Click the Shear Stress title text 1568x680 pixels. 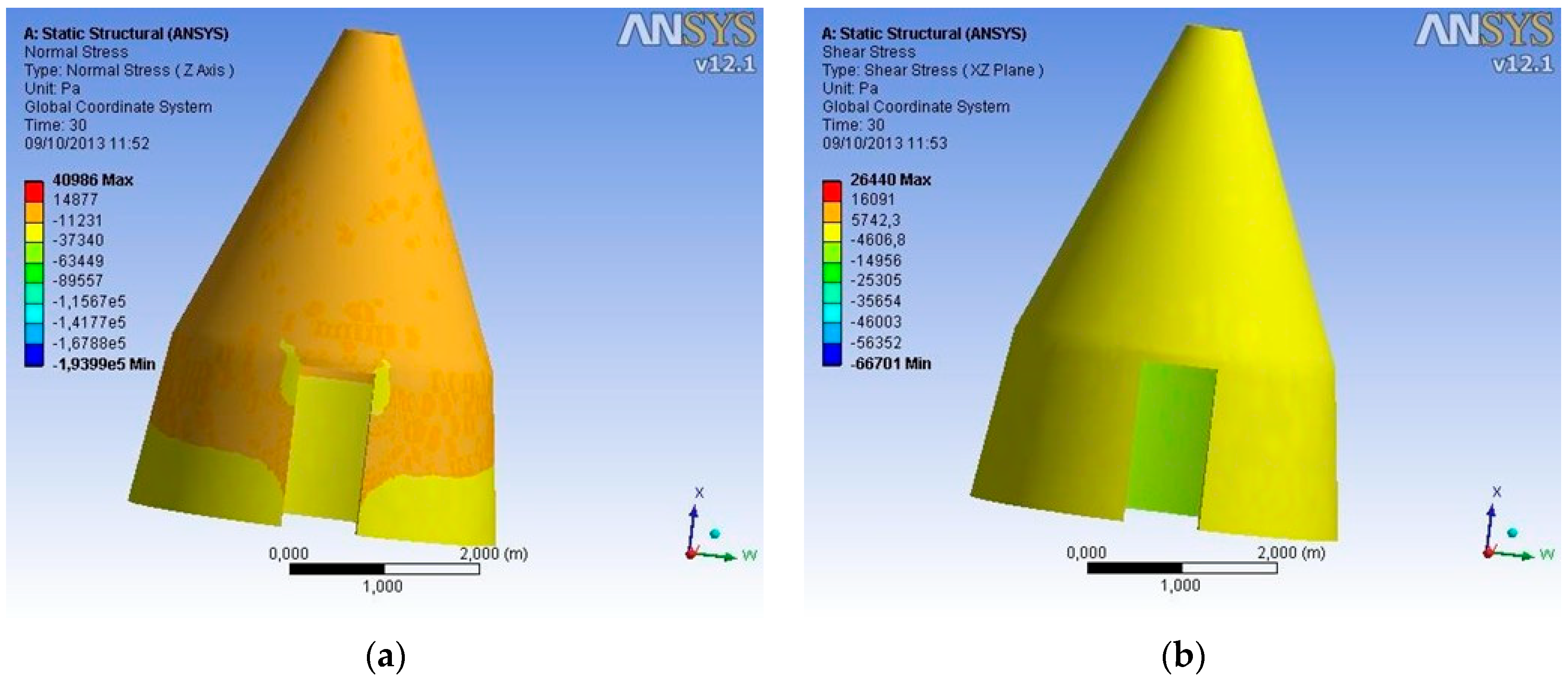[869, 52]
